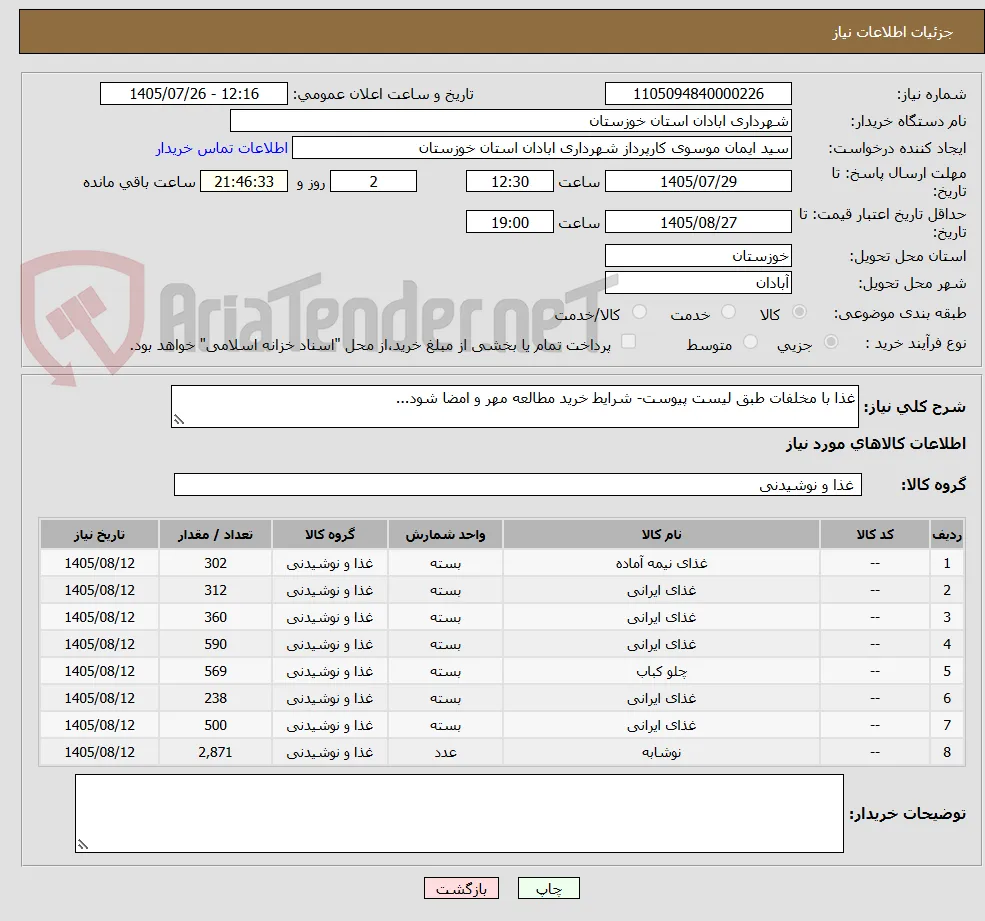This screenshot has height=921, width=985.
Task: Click the delivery province field خوزستان
Action: click(x=698, y=256)
